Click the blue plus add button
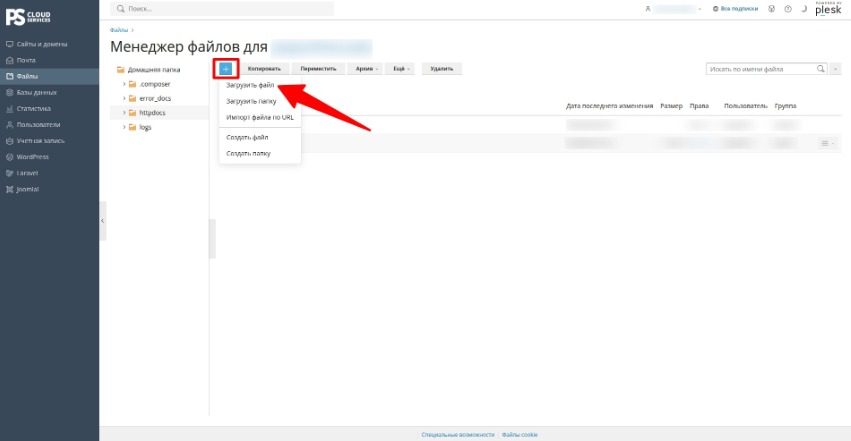 (x=226, y=69)
